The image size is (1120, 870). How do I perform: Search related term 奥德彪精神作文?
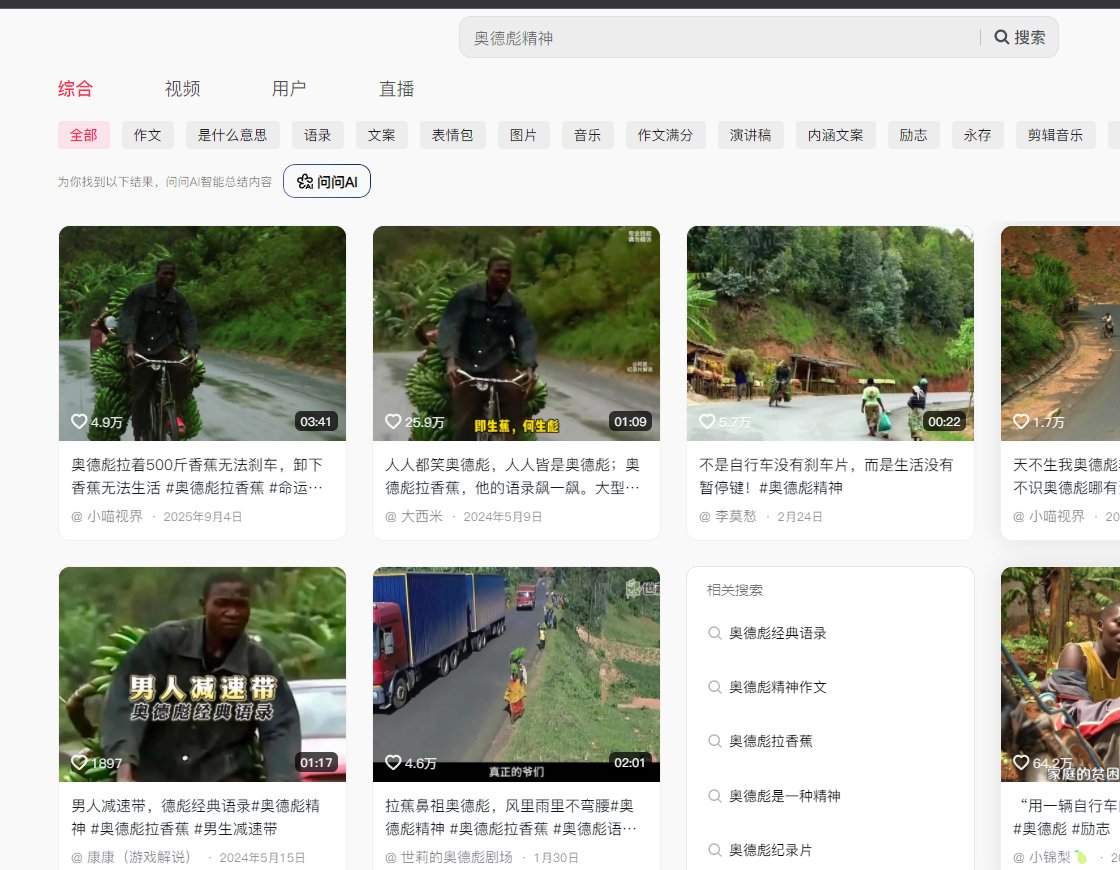pos(777,687)
